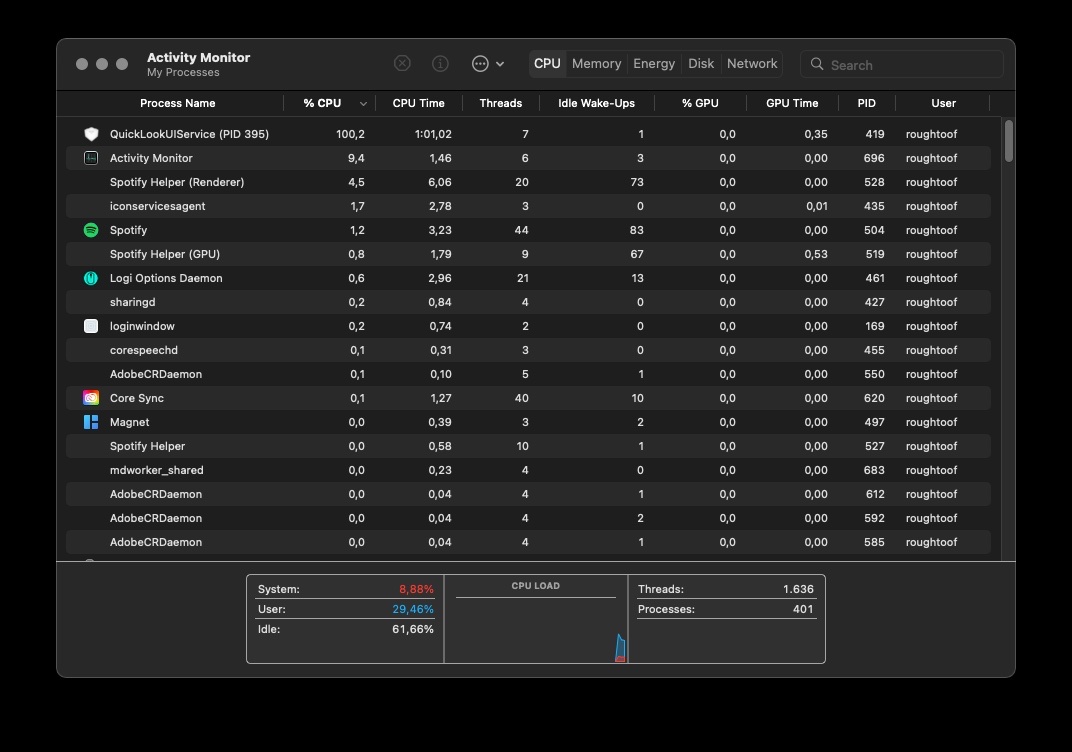The width and height of the screenshot is (1072, 752).
Task: Click the Core Sync thread count 40
Action: tap(522, 398)
